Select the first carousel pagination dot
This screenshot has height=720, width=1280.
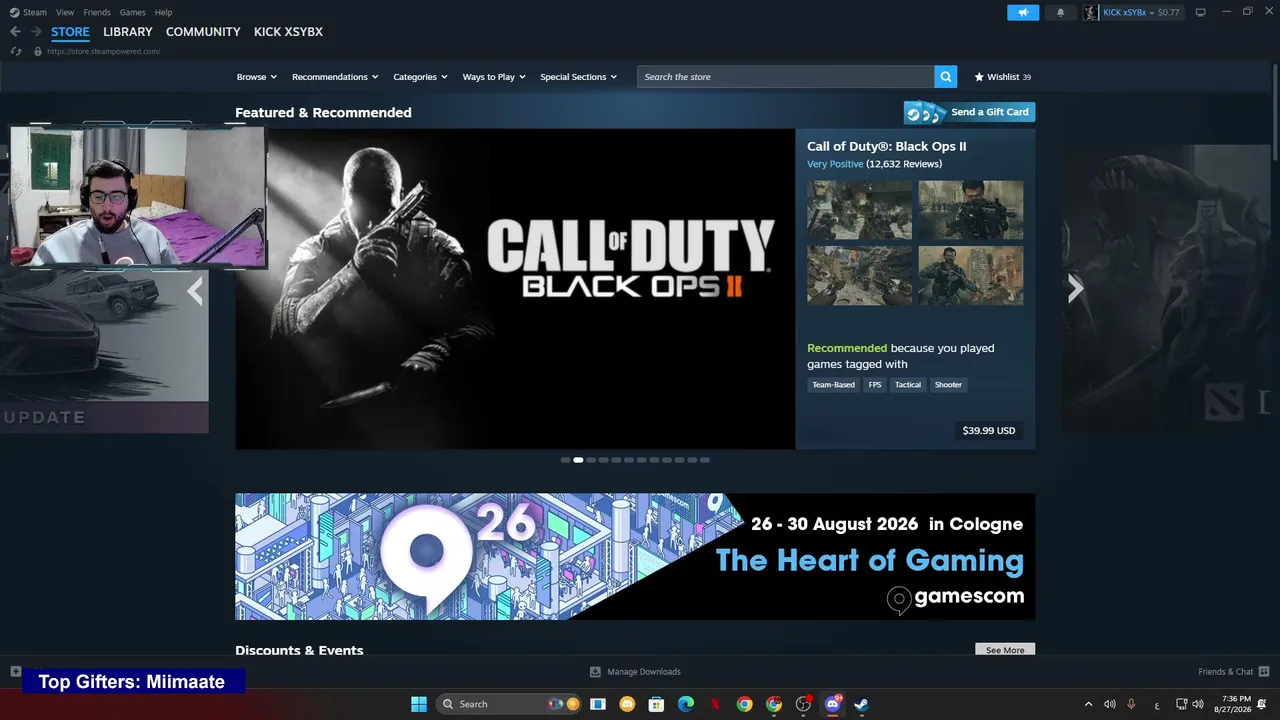click(x=565, y=460)
